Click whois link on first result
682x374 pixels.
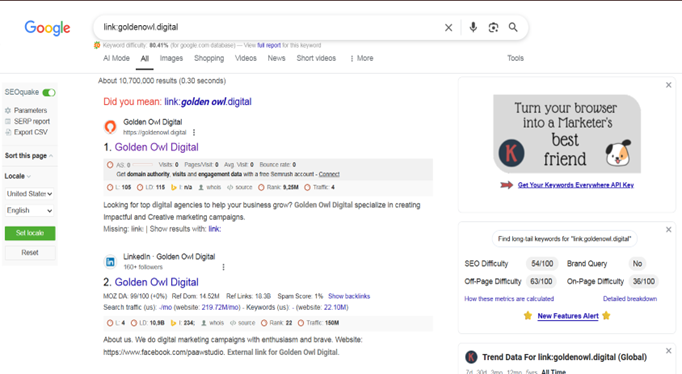click(x=210, y=187)
